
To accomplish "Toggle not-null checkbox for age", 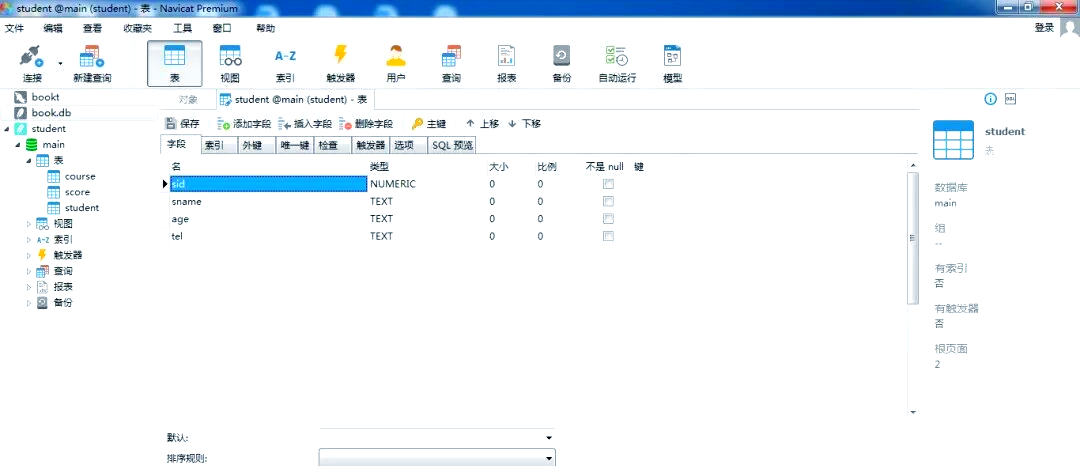I will click(608, 219).
